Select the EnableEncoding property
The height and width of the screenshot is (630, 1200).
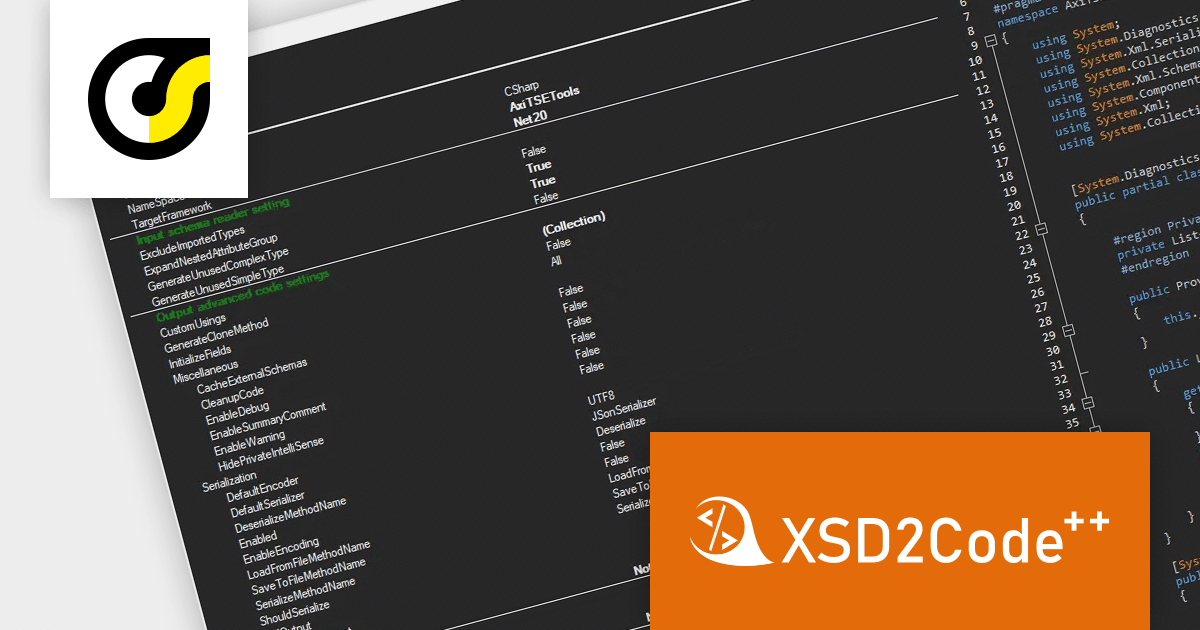tap(281, 552)
